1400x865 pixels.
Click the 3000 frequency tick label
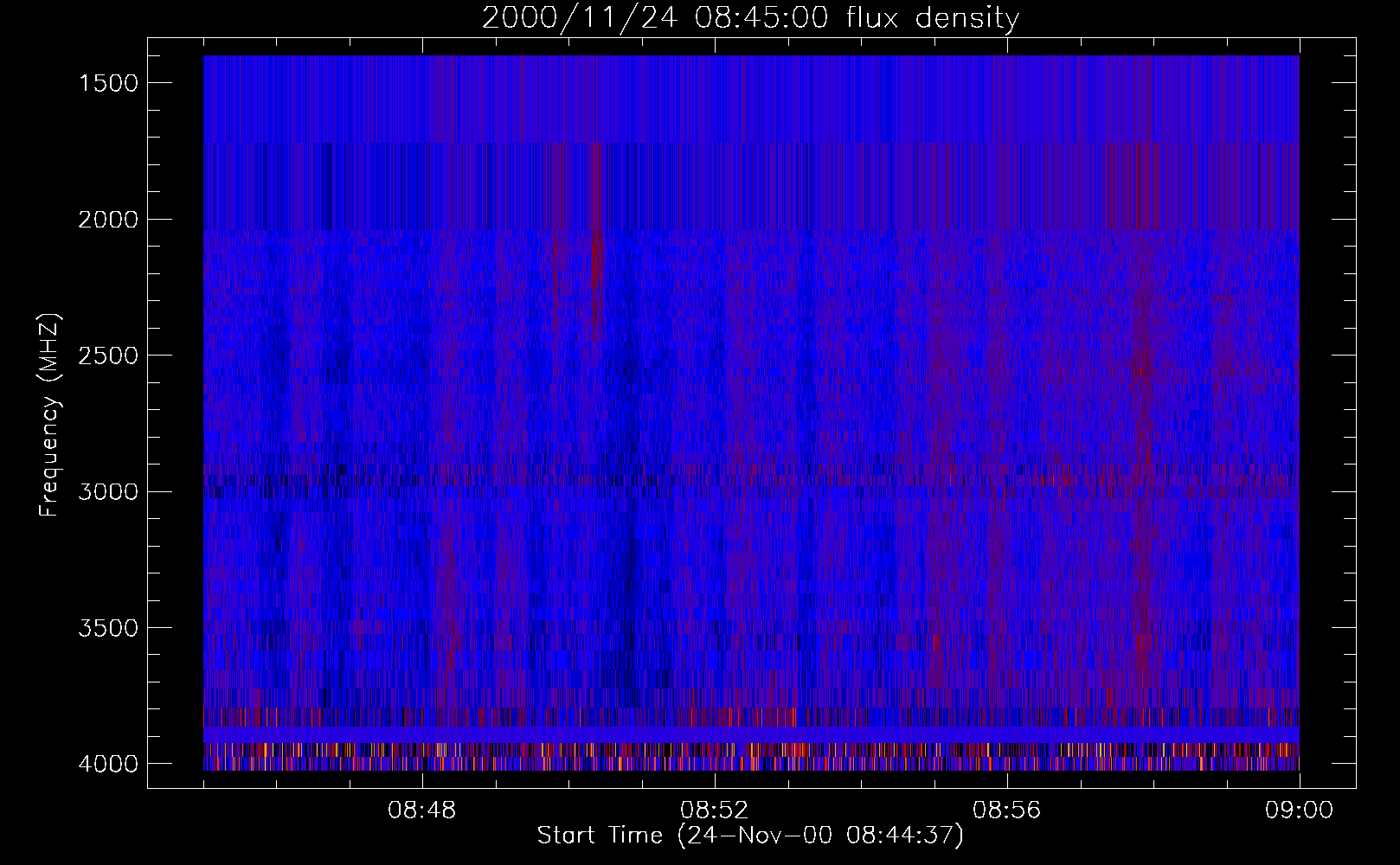(108, 492)
